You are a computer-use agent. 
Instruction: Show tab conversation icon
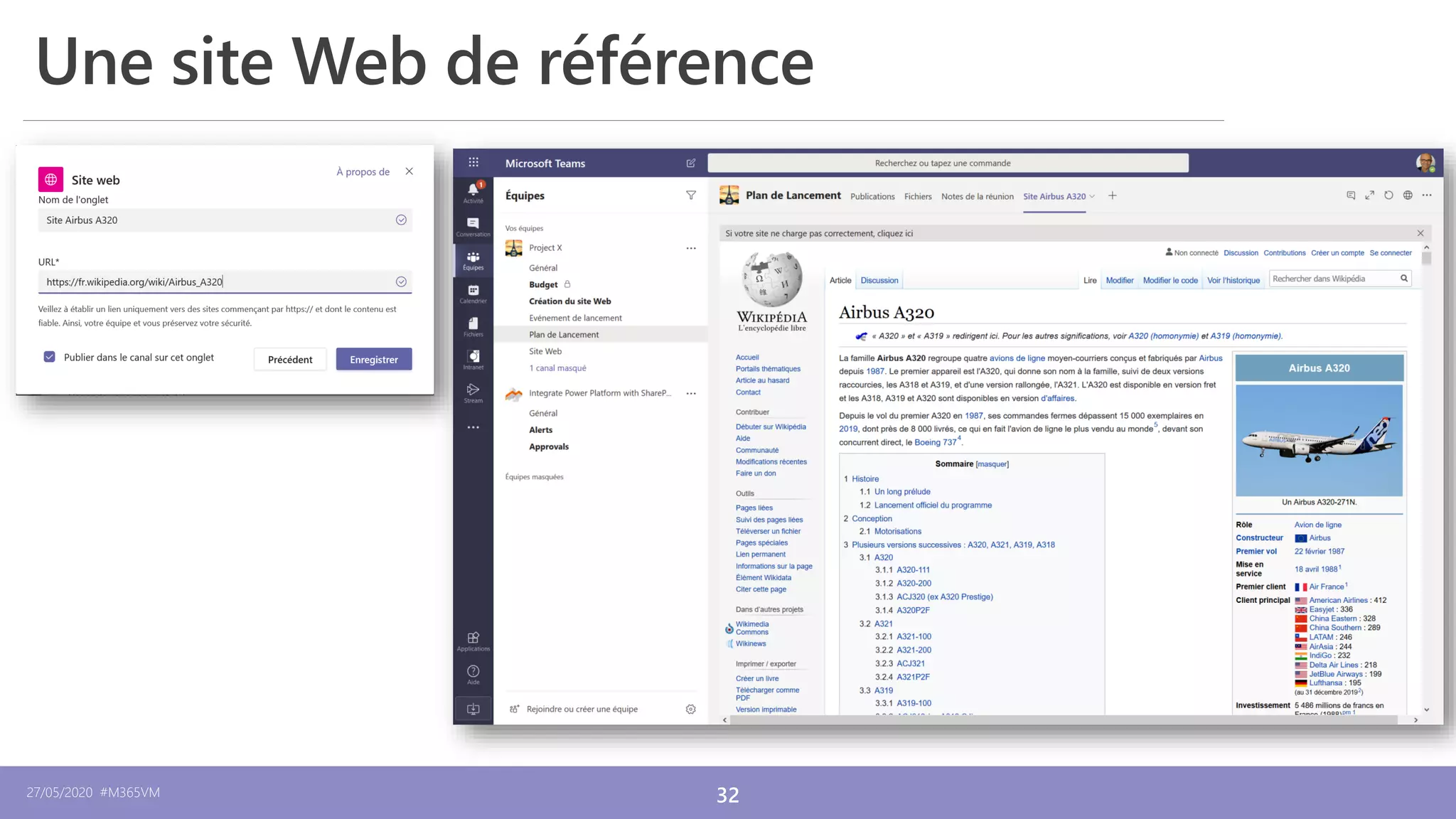(x=1351, y=196)
